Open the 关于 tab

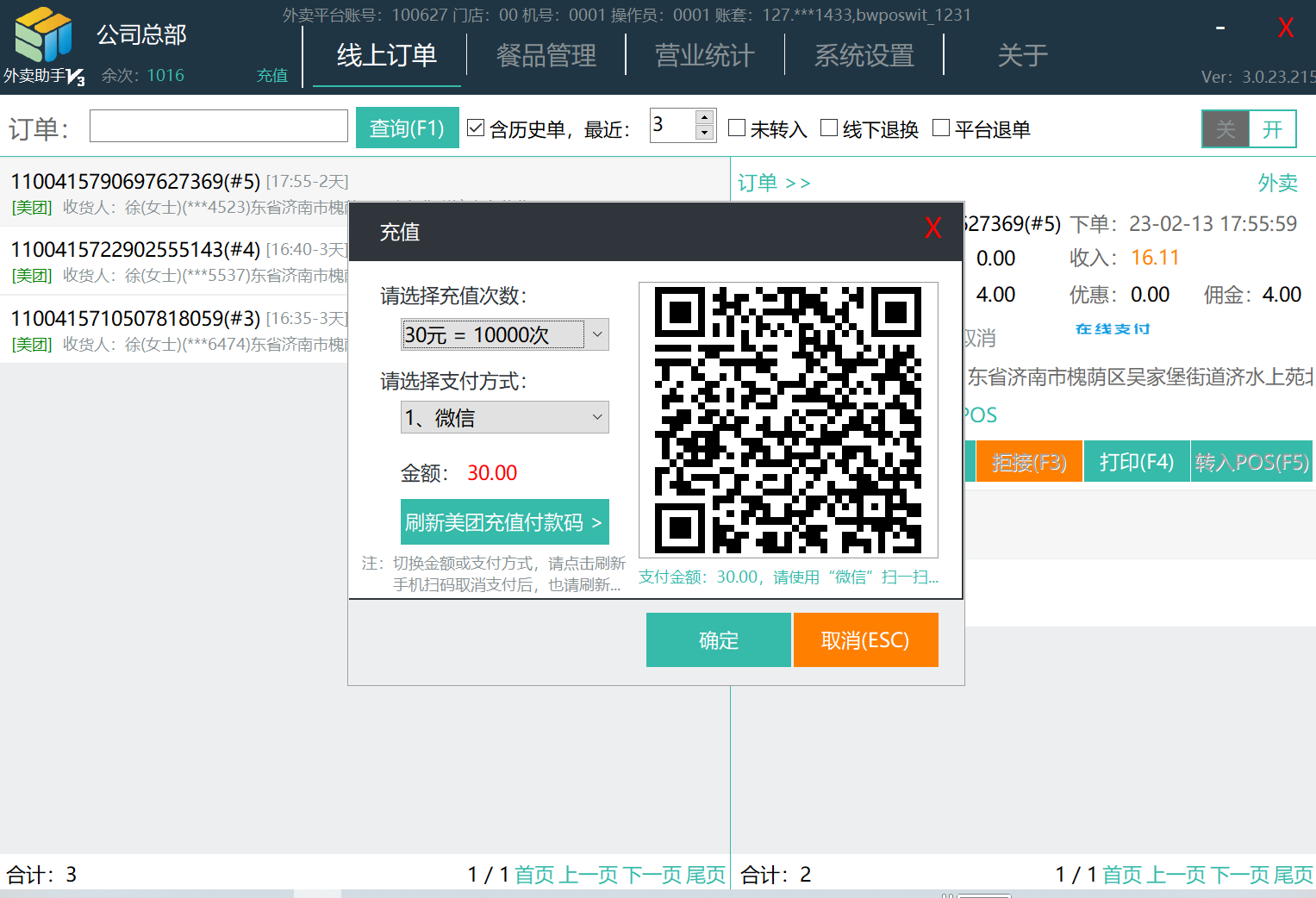1023,56
